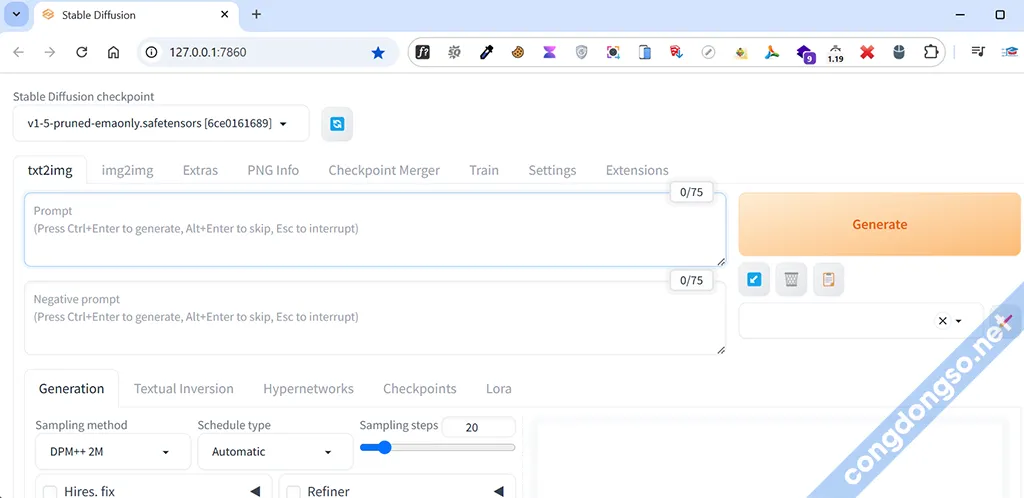Click the address bar showing 127.0.0.1:7860
The image size is (1024, 498).
(268, 52)
